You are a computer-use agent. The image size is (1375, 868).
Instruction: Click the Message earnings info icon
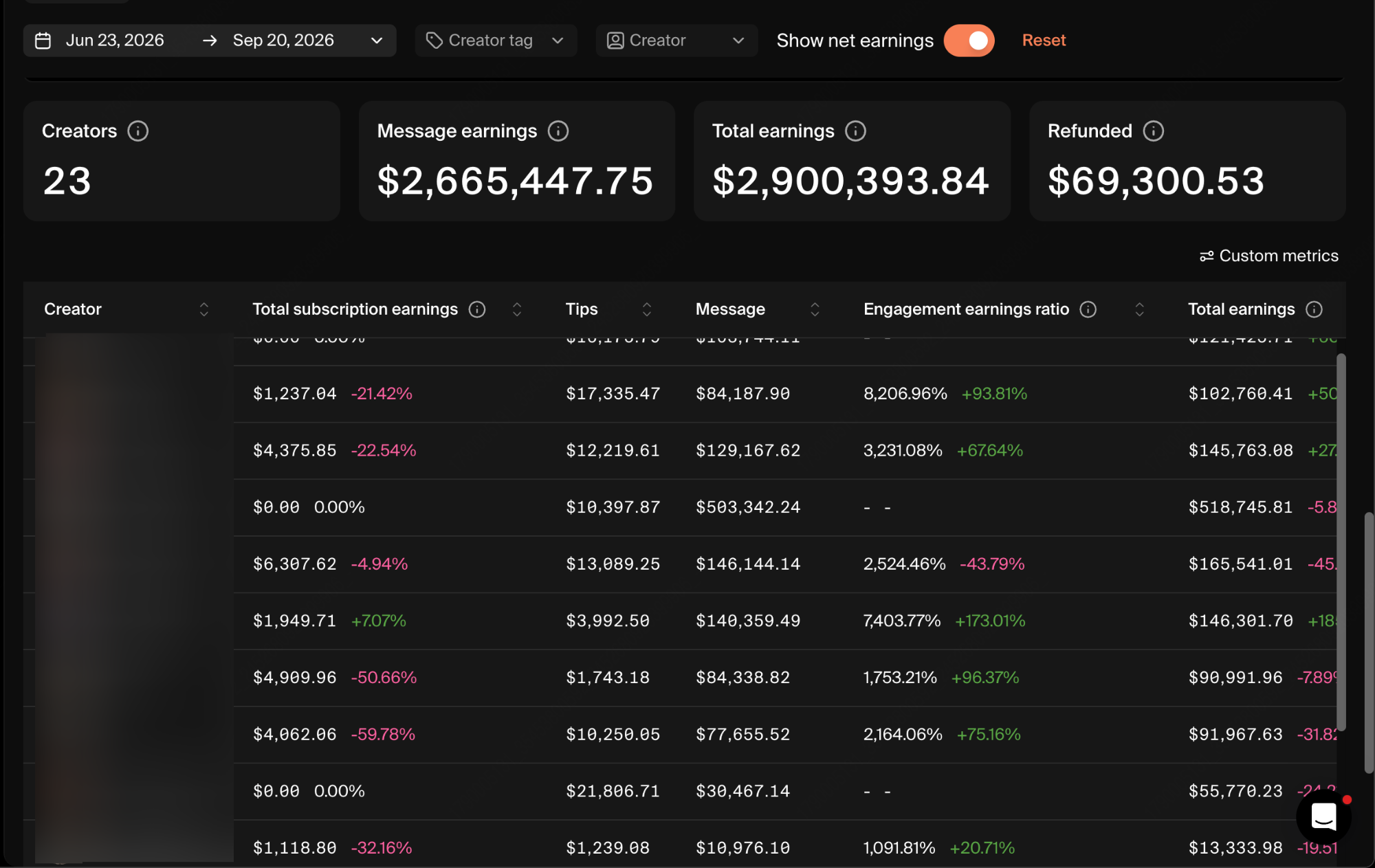[x=558, y=131]
